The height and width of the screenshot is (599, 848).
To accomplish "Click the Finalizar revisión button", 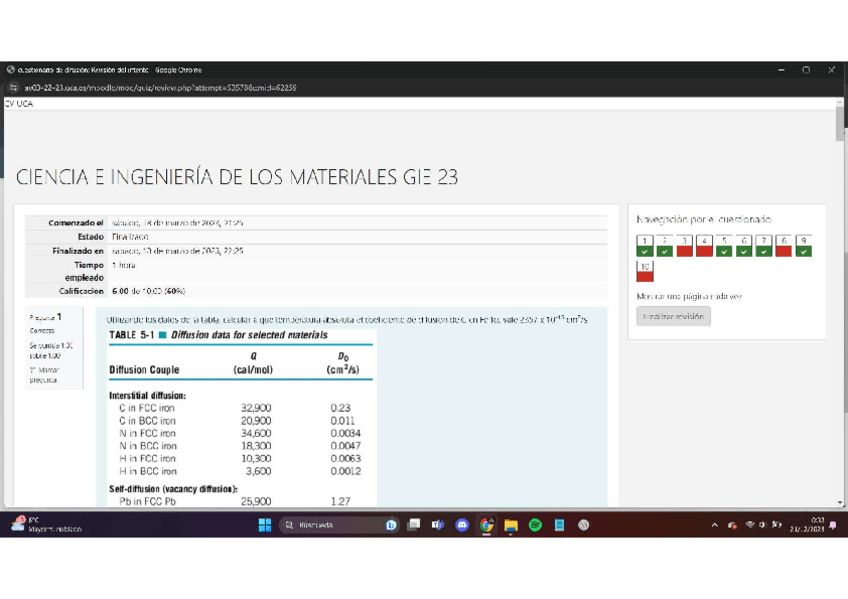I will (673, 316).
